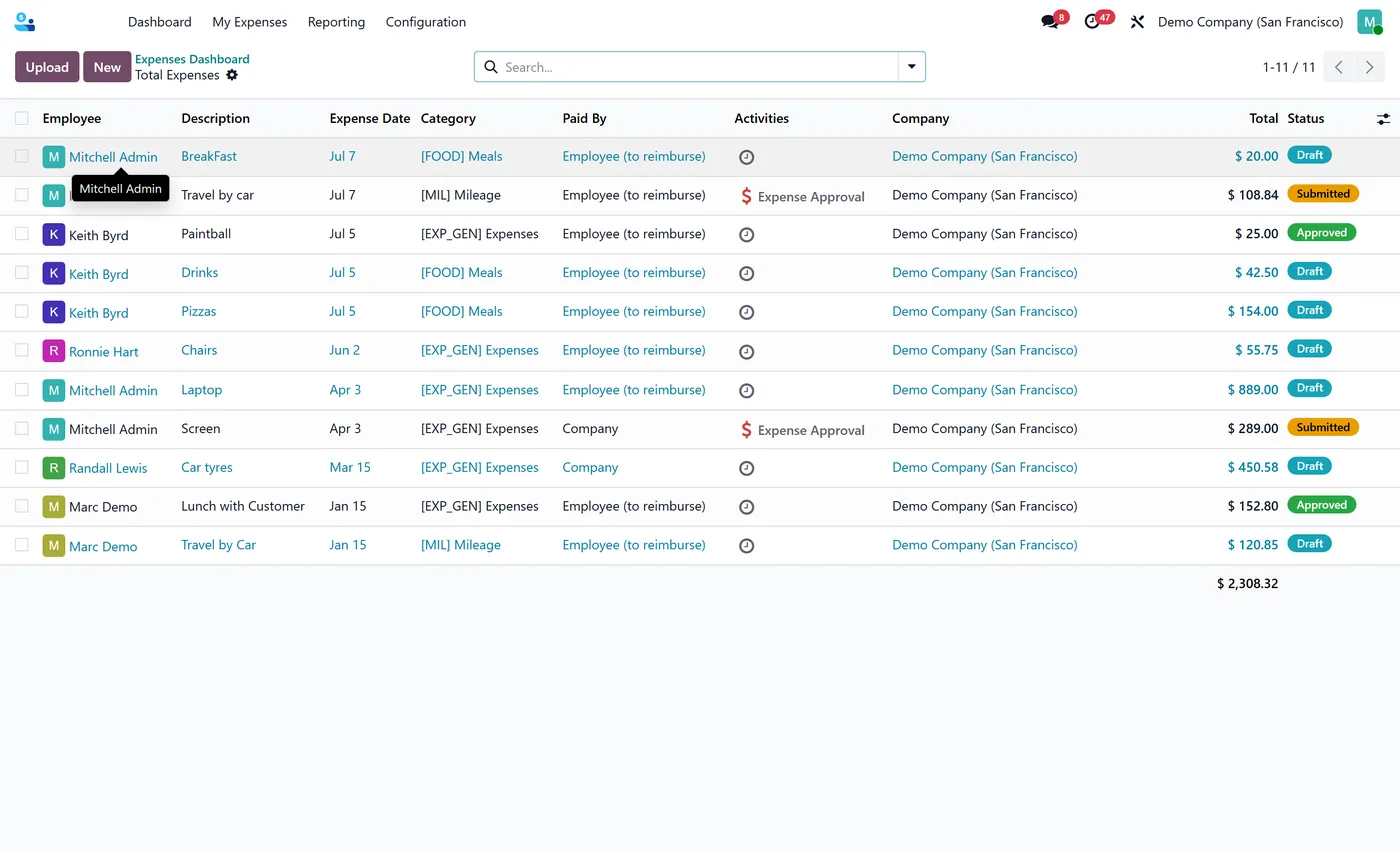Screen dimensions: 1400x851
Task: Sort by Expense Date column header
Action: coord(370,118)
